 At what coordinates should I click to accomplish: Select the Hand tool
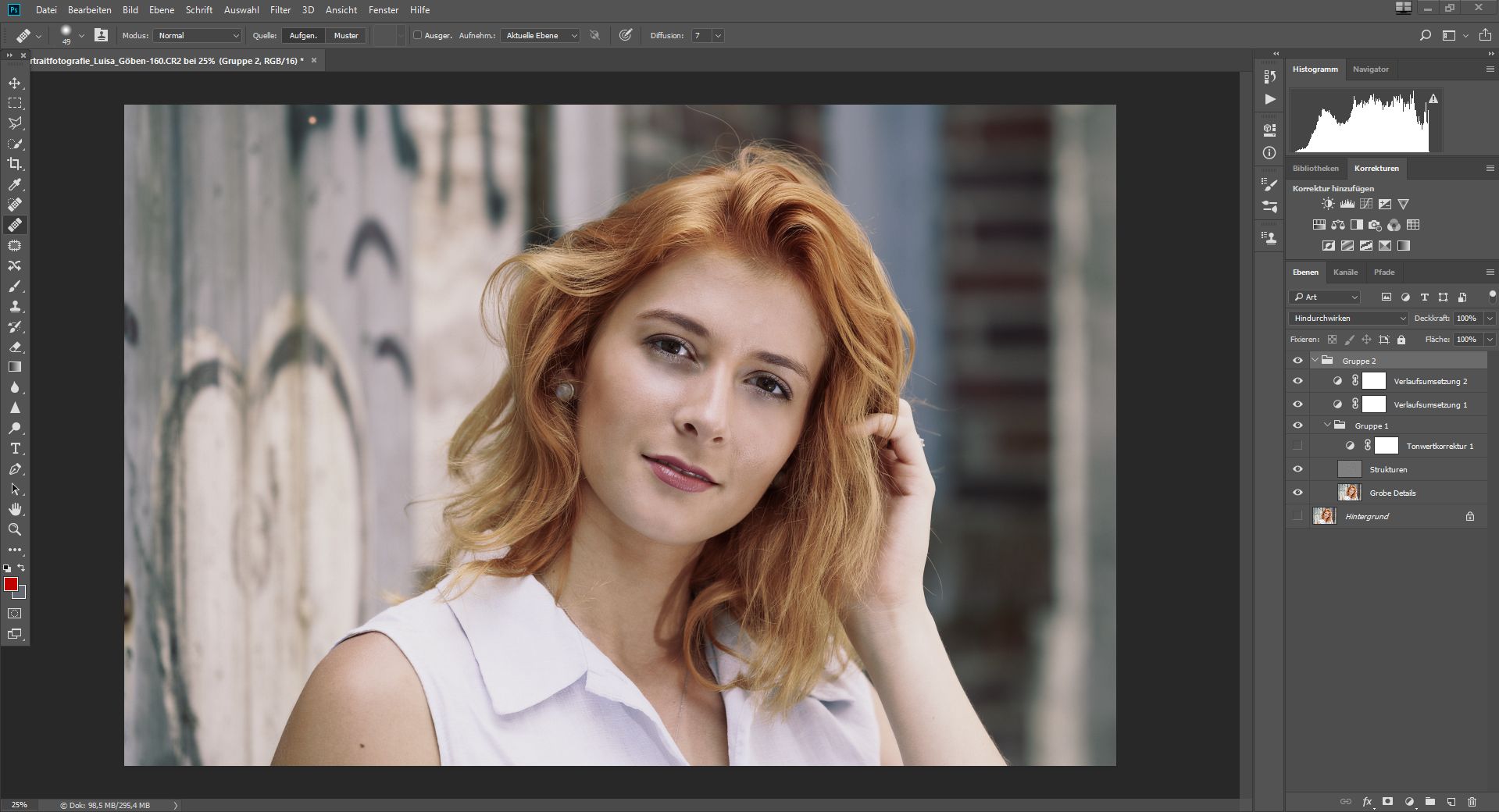click(x=15, y=509)
